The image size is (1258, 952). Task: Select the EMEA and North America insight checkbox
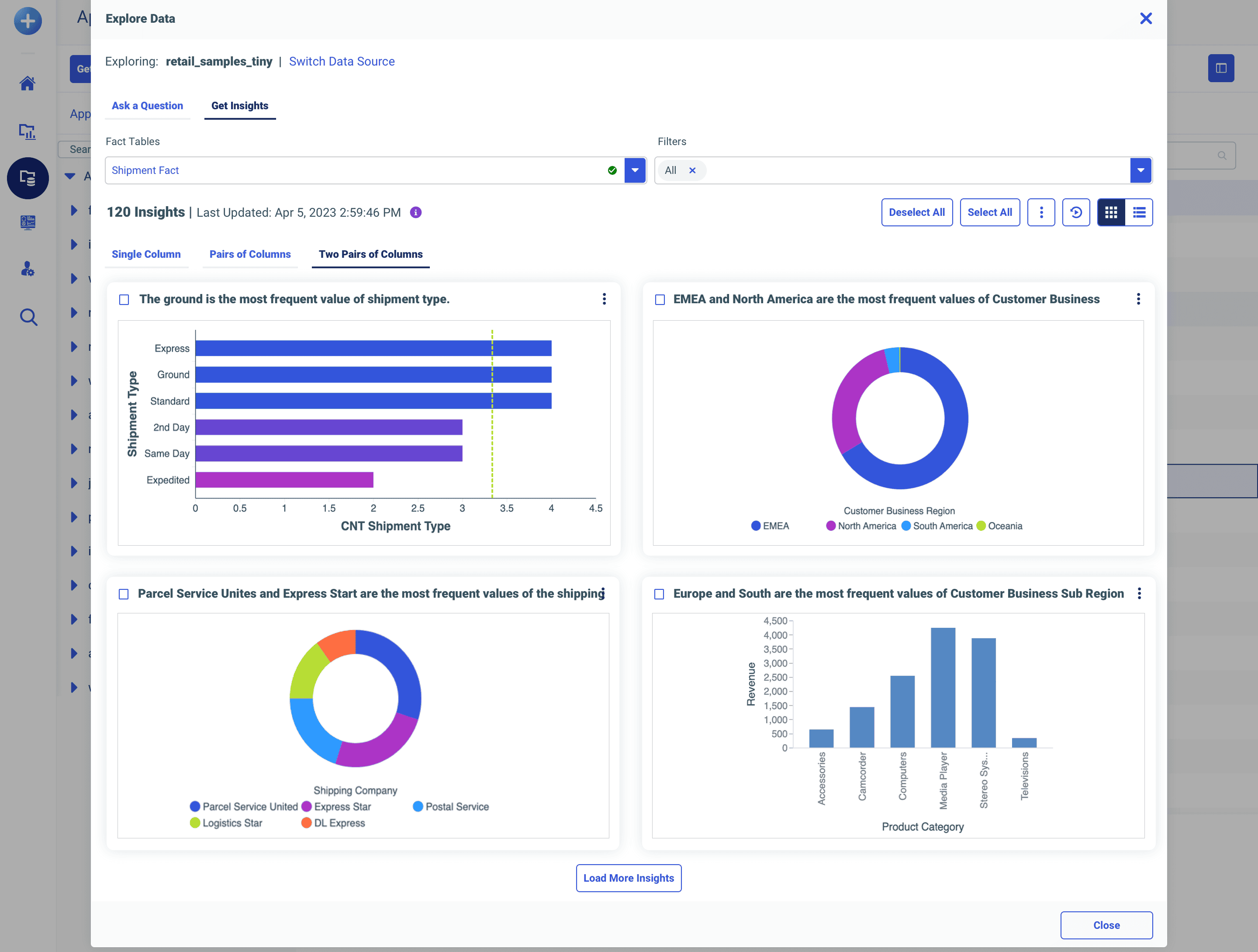click(660, 300)
